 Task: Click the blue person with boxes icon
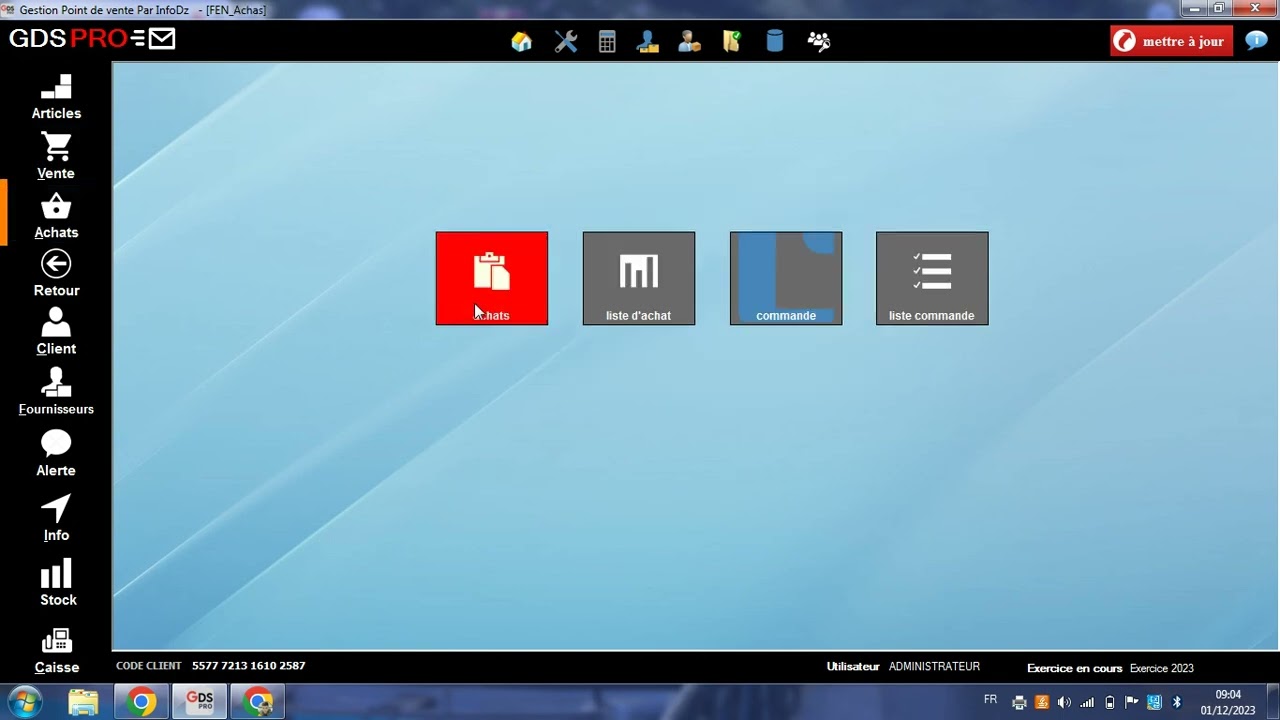point(648,41)
